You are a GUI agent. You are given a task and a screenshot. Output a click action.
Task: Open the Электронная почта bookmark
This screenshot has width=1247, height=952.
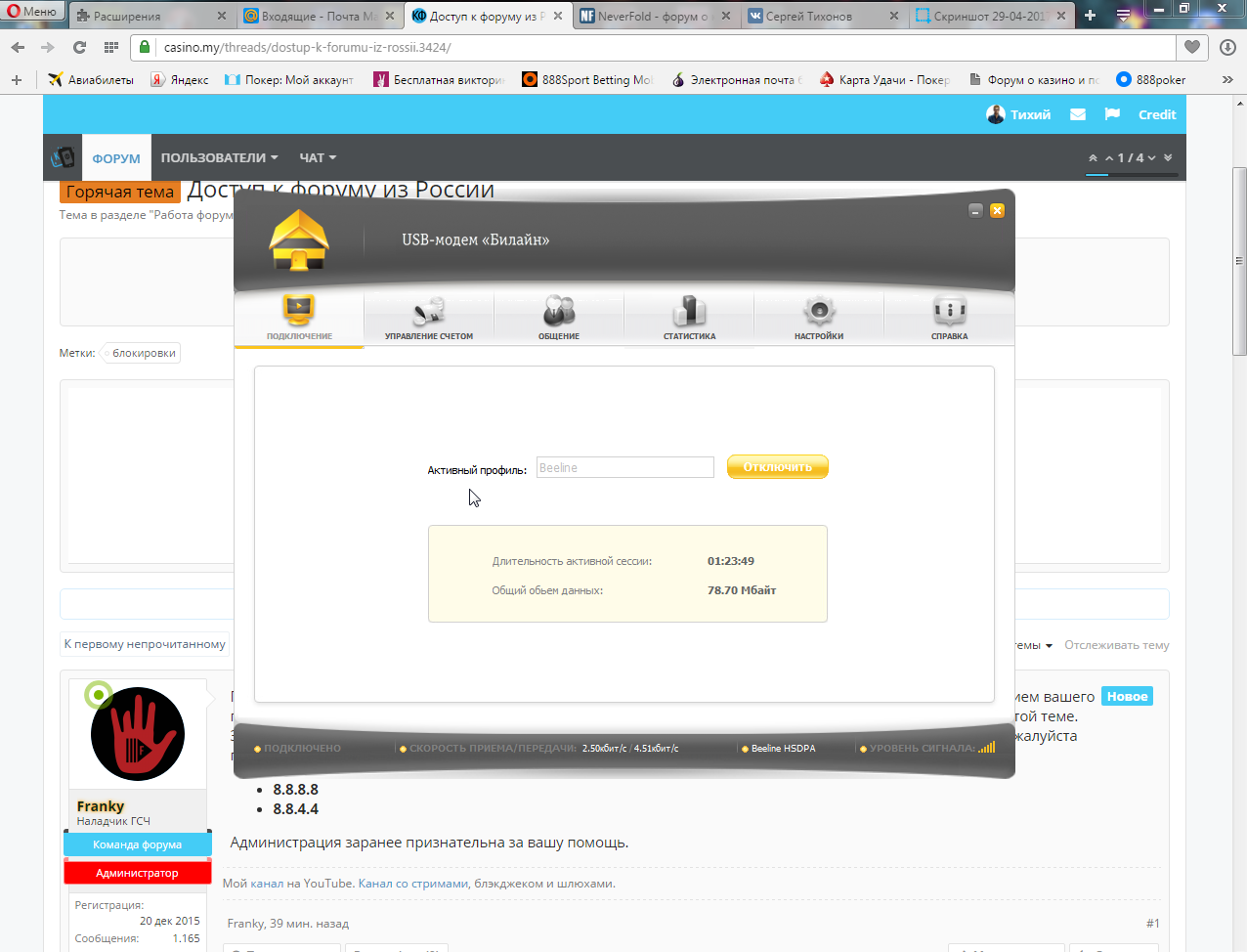coord(736,80)
